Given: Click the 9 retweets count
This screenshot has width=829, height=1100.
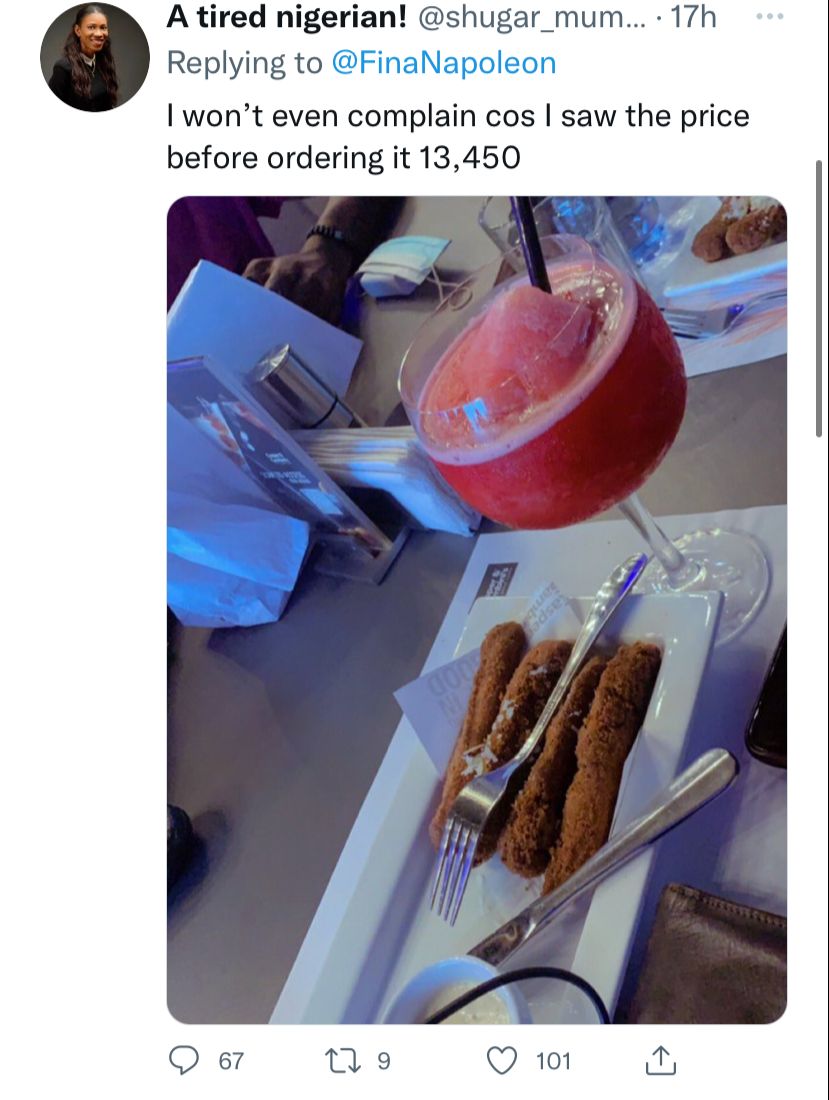Looking at the screenshot, I should 384,1061.
